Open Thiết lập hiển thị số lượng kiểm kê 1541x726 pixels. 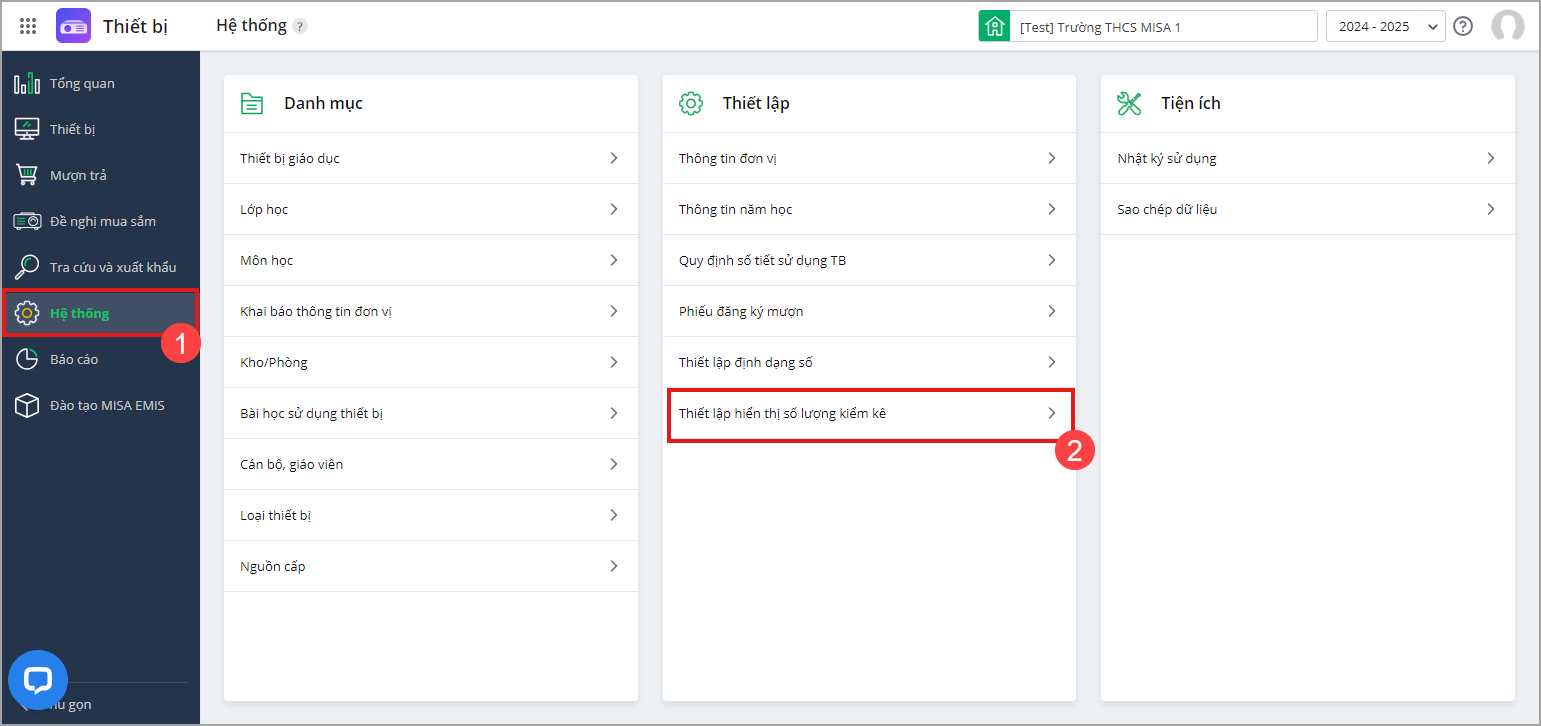(782, 413)
